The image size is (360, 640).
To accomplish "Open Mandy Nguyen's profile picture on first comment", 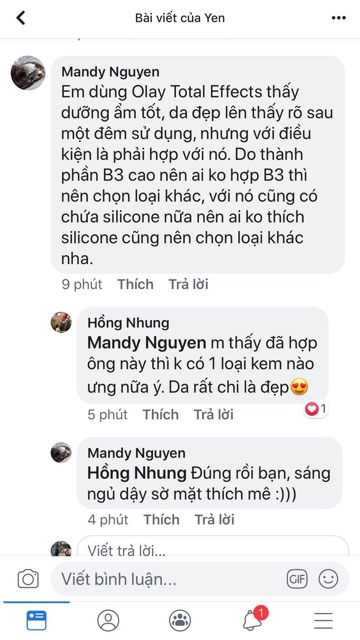I will click(28, 73).
